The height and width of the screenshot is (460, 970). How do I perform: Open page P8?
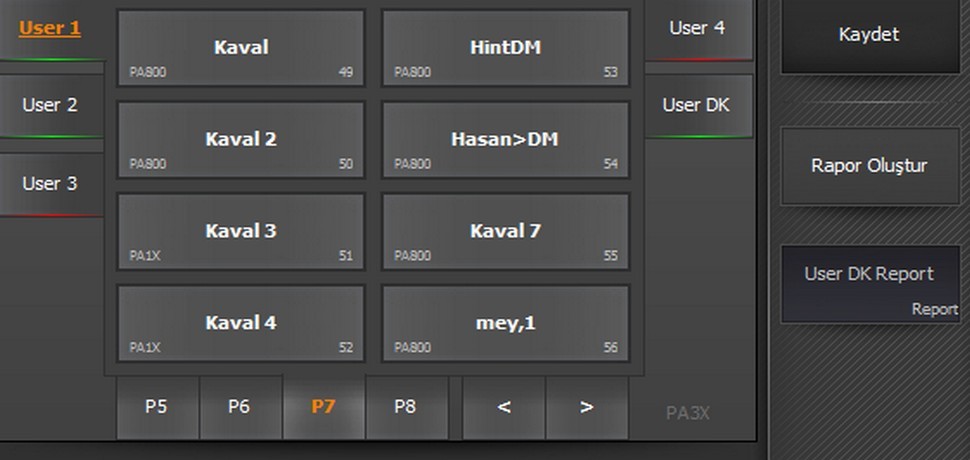click(404, 407)
